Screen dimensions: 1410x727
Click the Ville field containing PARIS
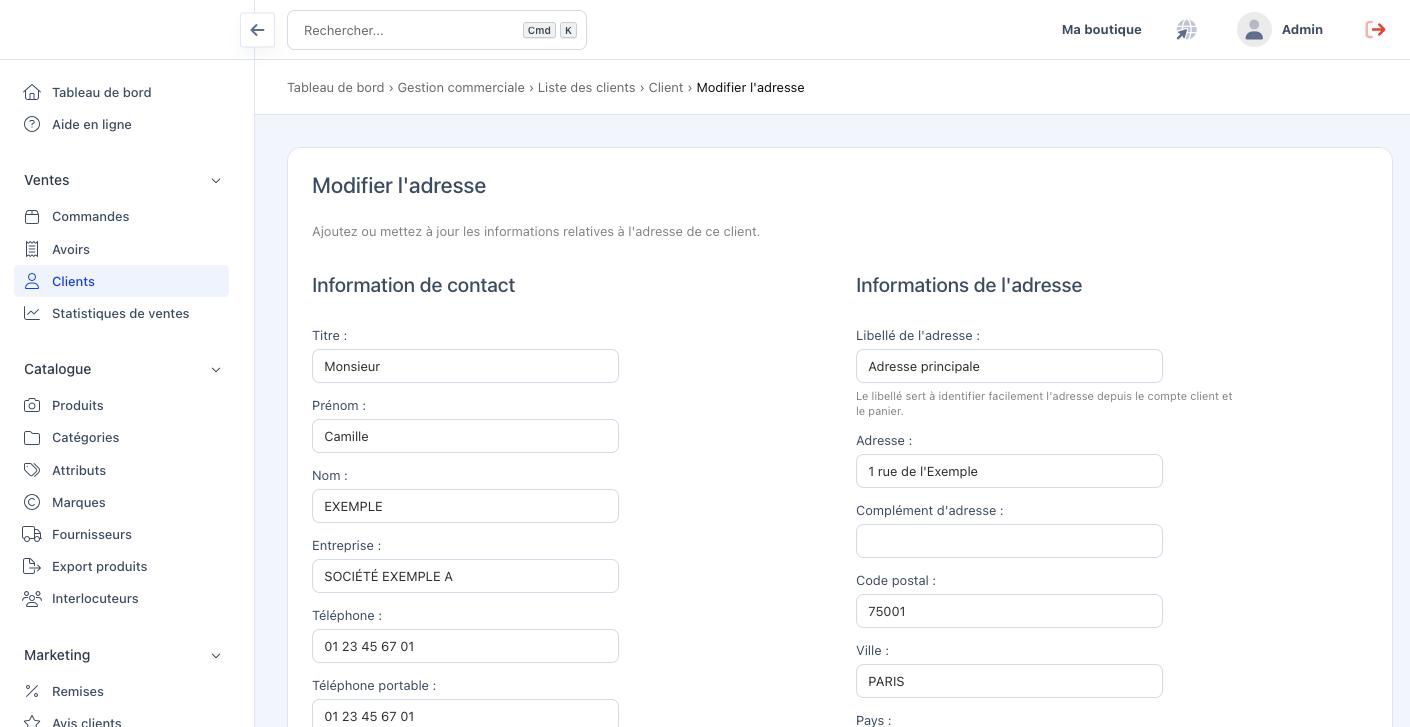coord(1009,681)
